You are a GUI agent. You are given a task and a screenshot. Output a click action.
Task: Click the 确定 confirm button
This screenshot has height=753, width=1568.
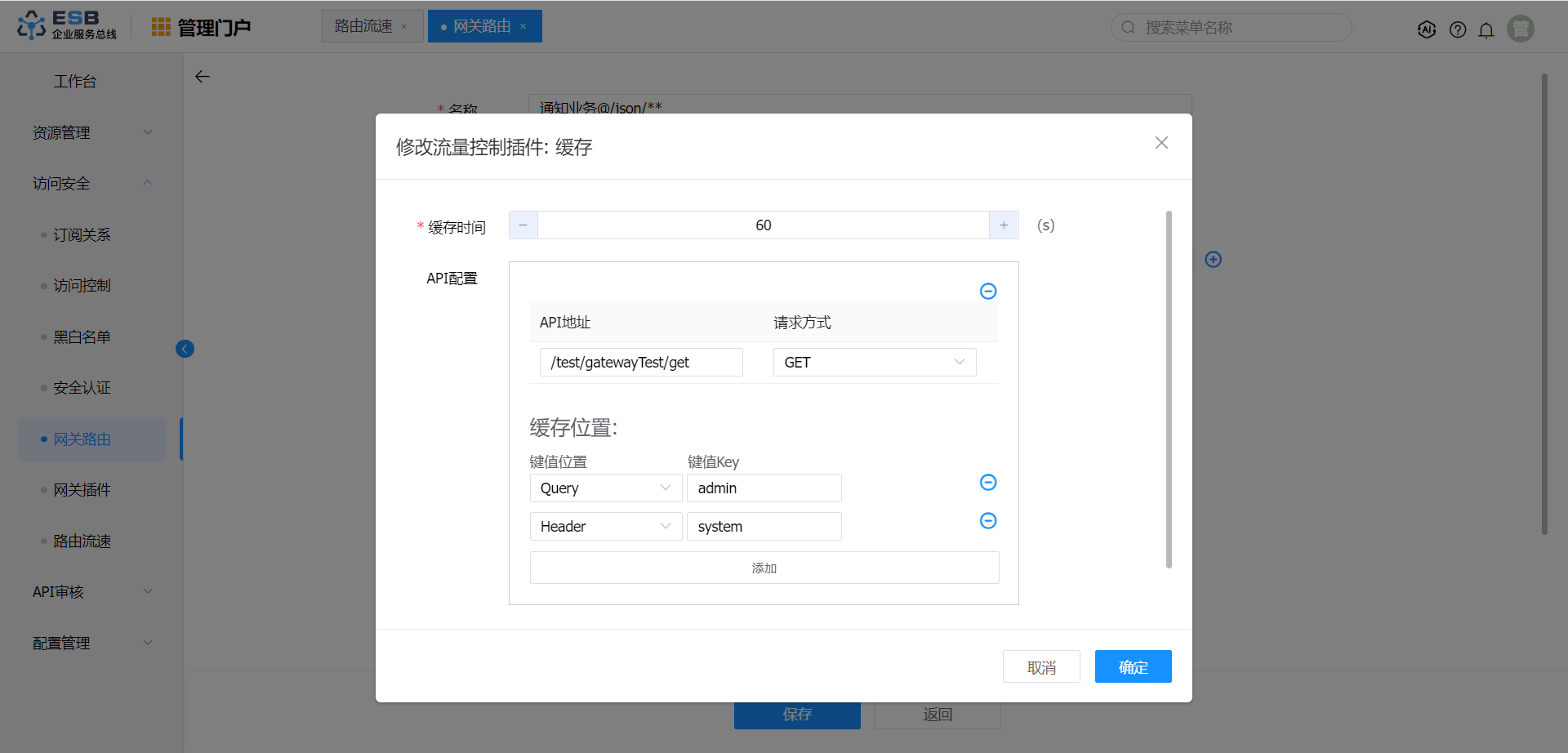point(1133,667)
